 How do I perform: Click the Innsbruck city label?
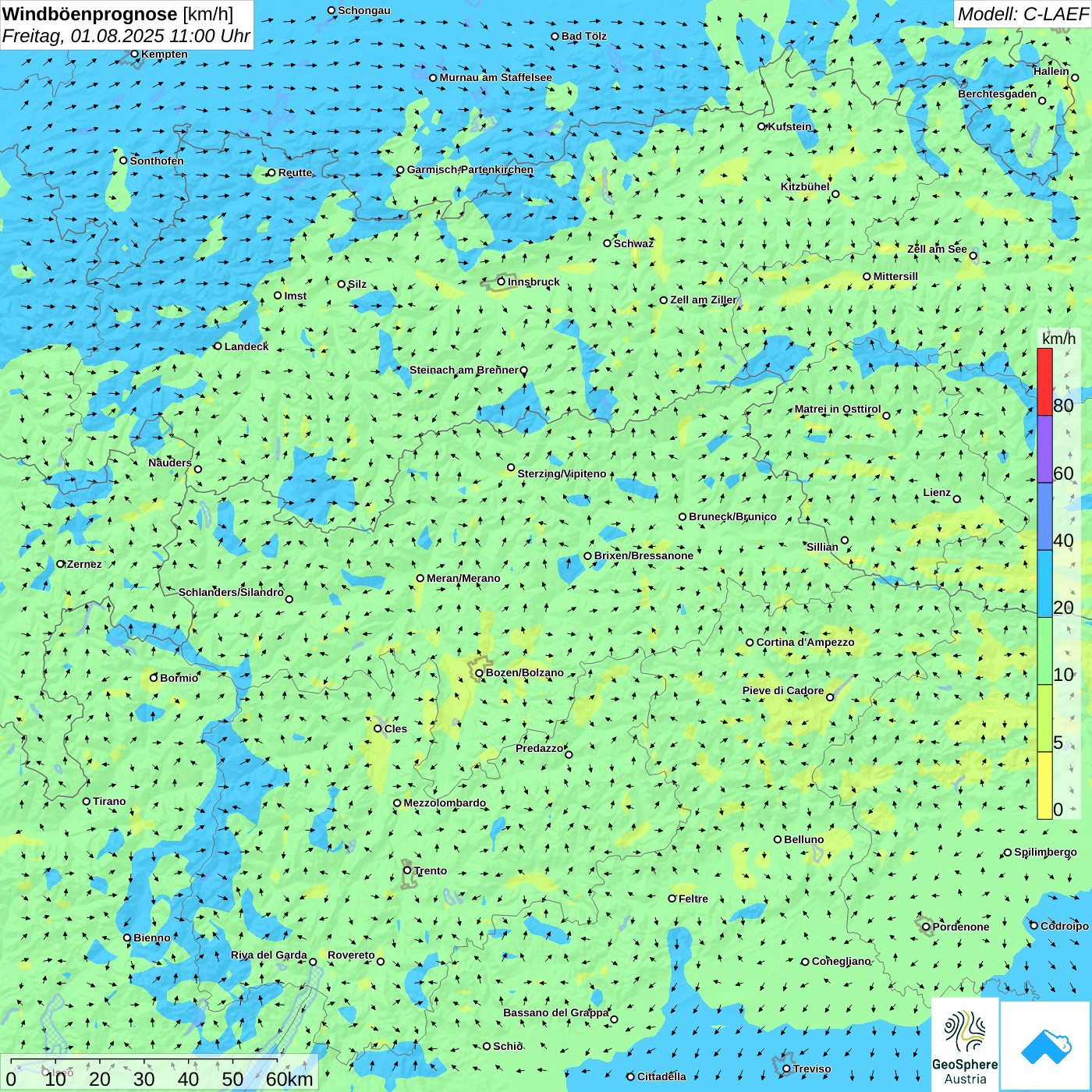point(534,282)
